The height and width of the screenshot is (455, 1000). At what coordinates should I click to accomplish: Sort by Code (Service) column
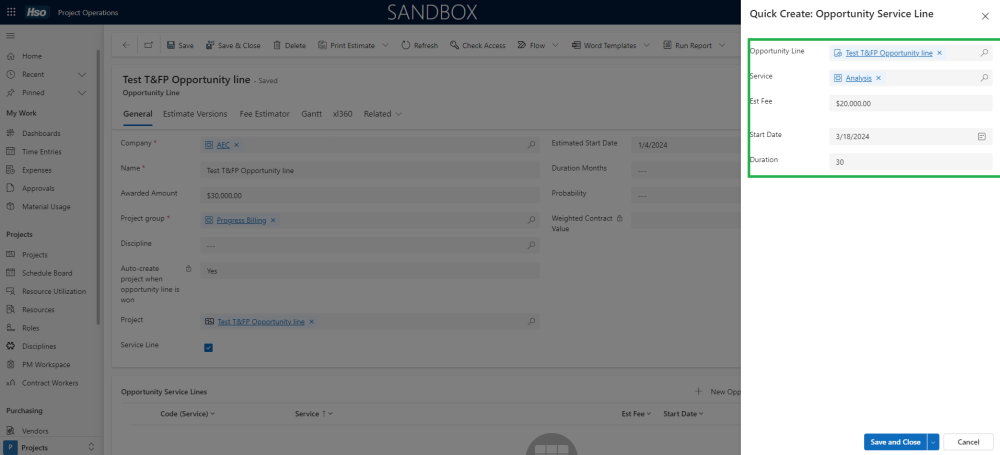188,414
